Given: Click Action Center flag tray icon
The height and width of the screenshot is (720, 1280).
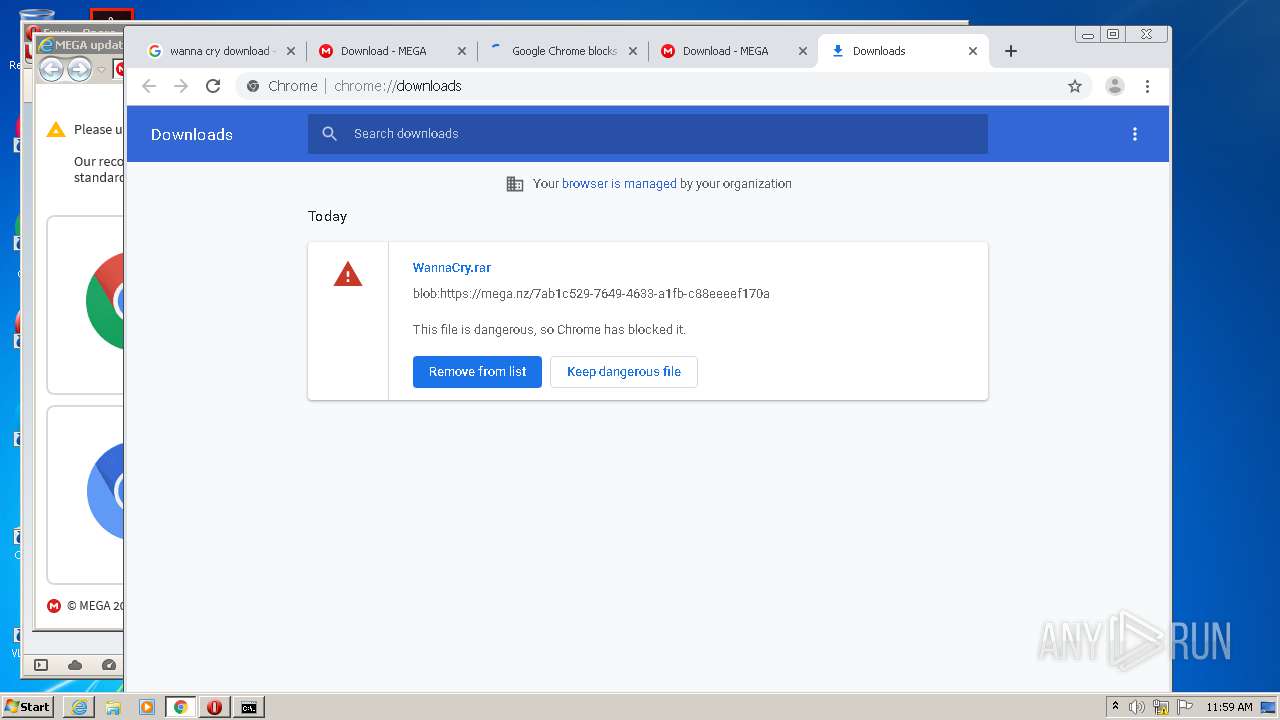Looking at the screenshot, I should click(x=1185, y=707).
